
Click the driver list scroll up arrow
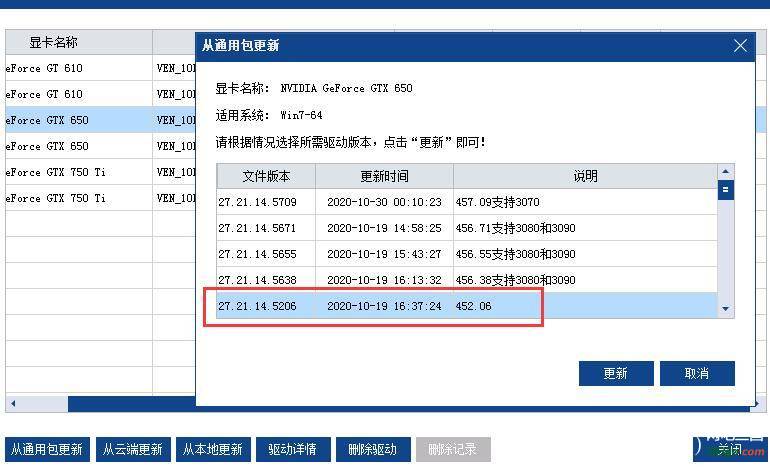point(726,172)
